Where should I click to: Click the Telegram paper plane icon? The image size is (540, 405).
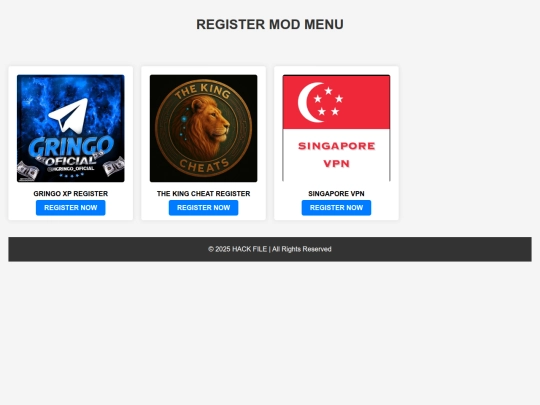pyautogui.click(x=69, y=115)
